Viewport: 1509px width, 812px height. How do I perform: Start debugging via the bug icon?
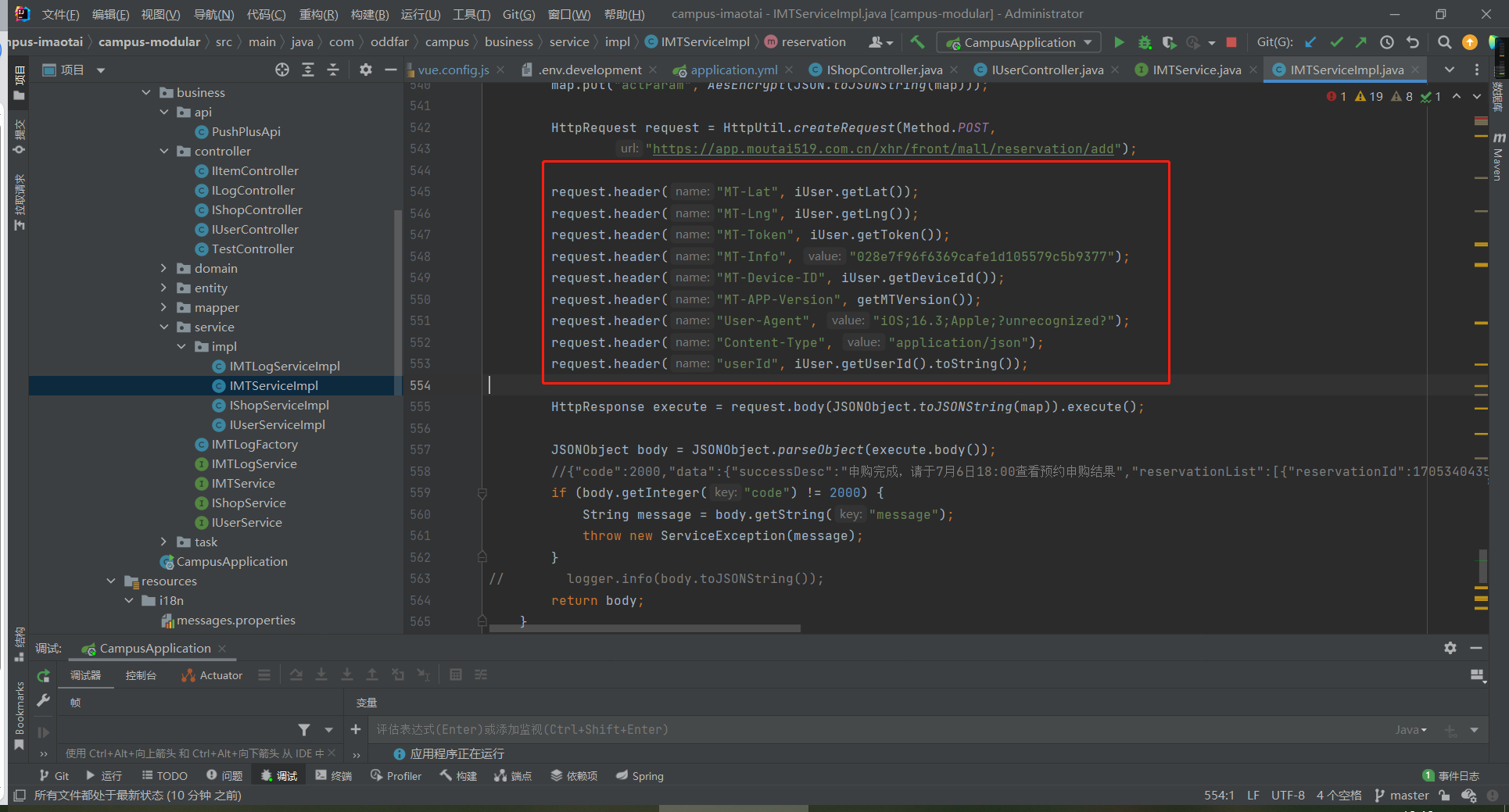click(1144, 42)
